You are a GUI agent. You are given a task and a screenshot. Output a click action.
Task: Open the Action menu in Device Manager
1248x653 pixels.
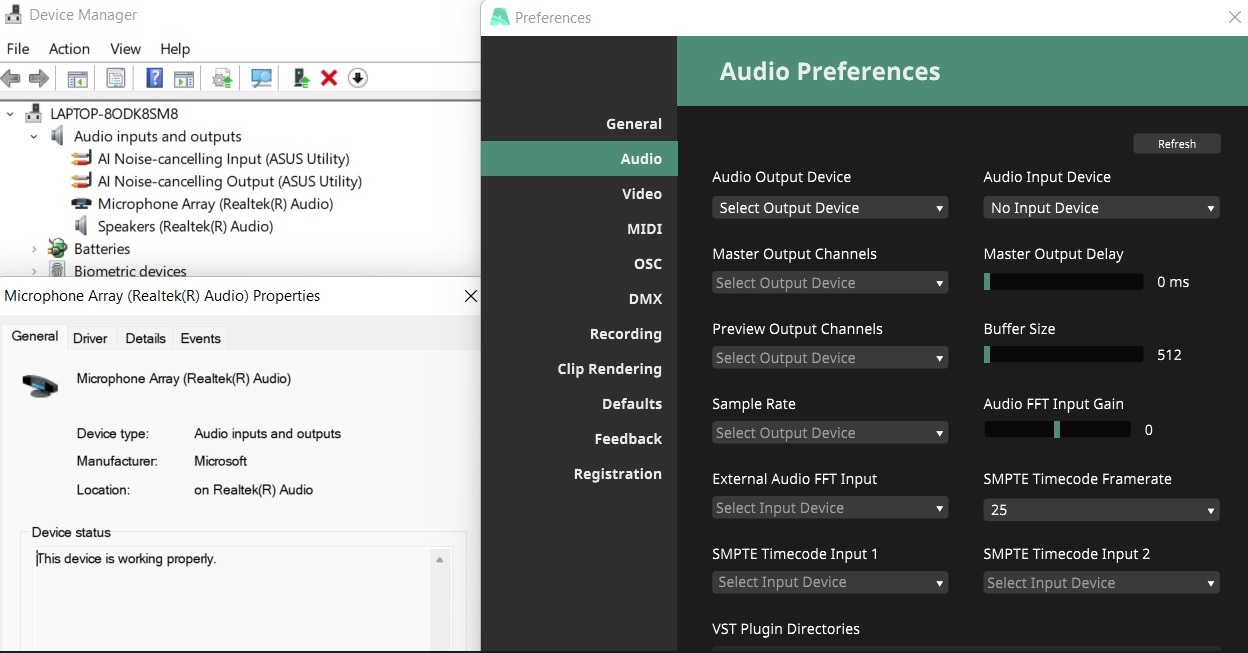click(69, 48)
